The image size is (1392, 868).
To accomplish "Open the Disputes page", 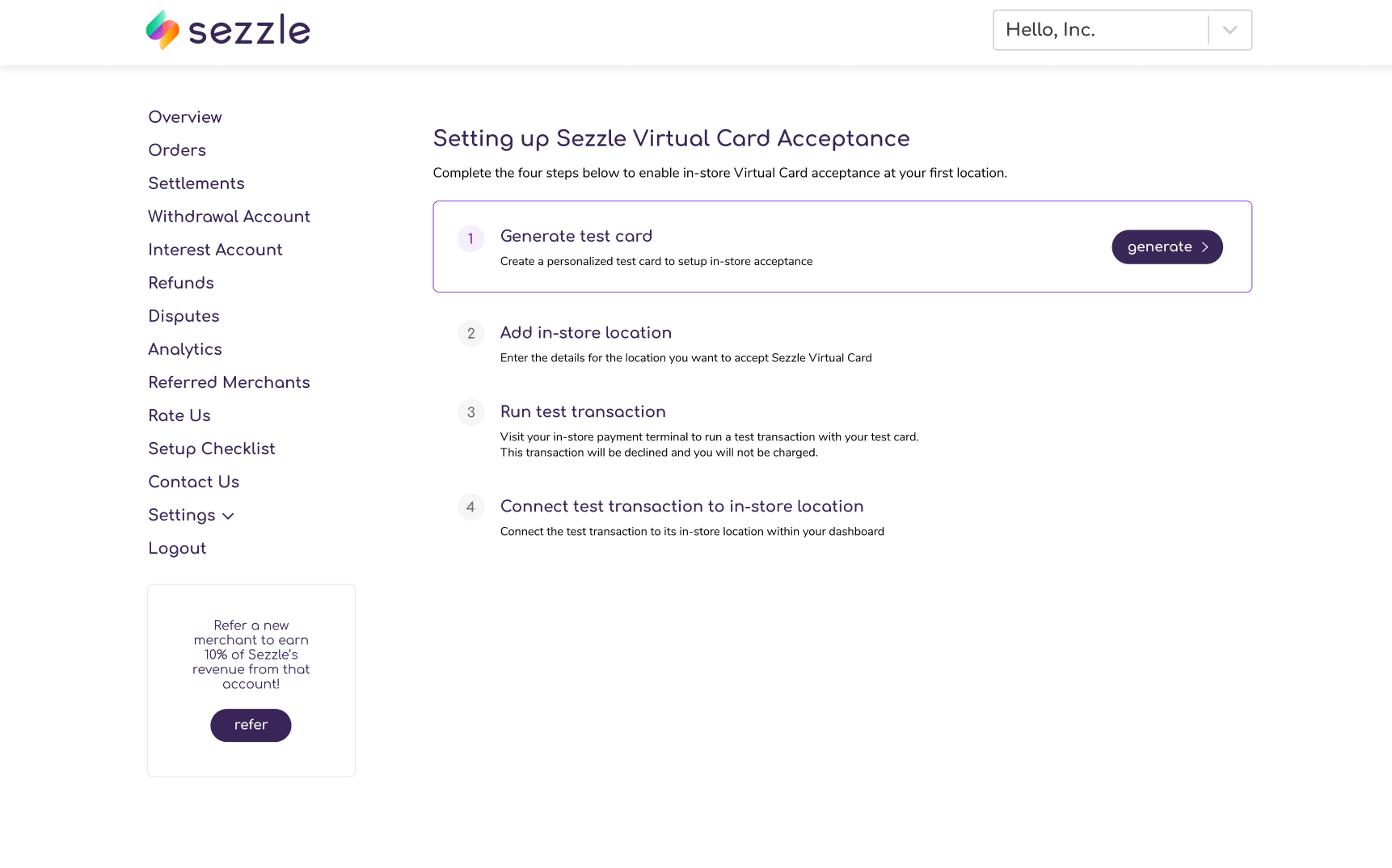I will (183, 316).
